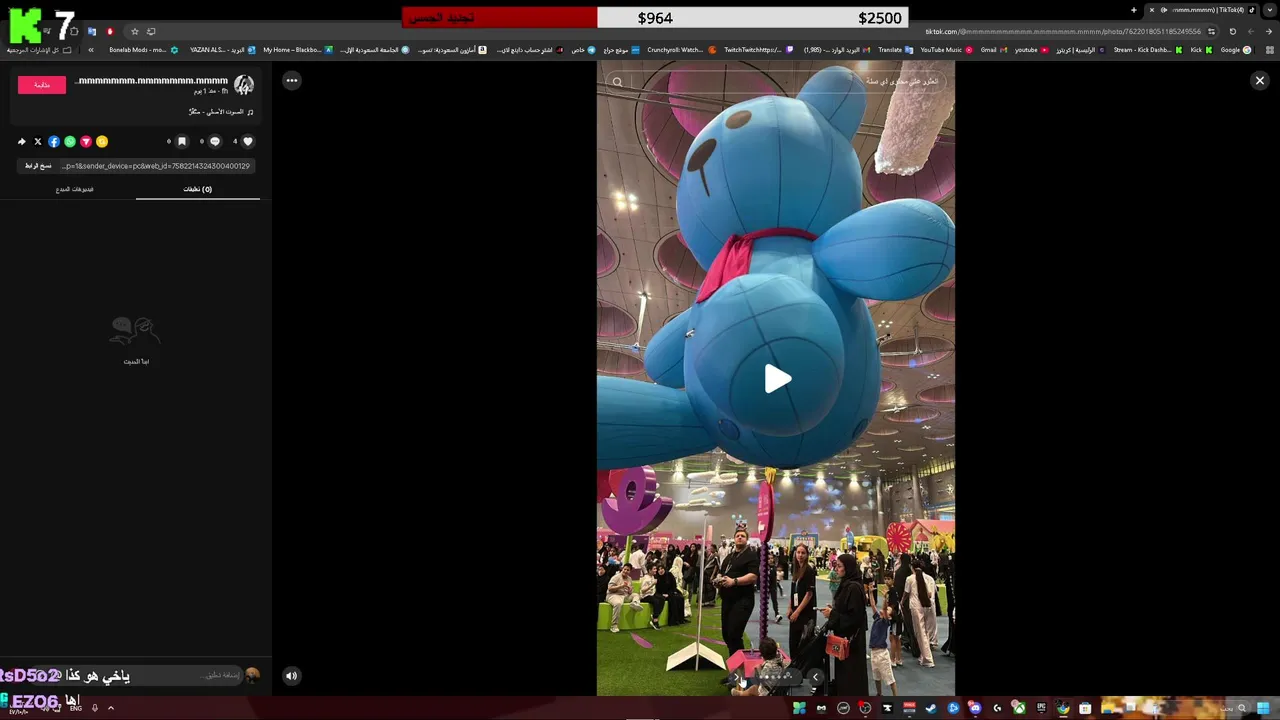Play the blue bear balloon video
This screenshot has width=1280, height=720.
[778, 379]
